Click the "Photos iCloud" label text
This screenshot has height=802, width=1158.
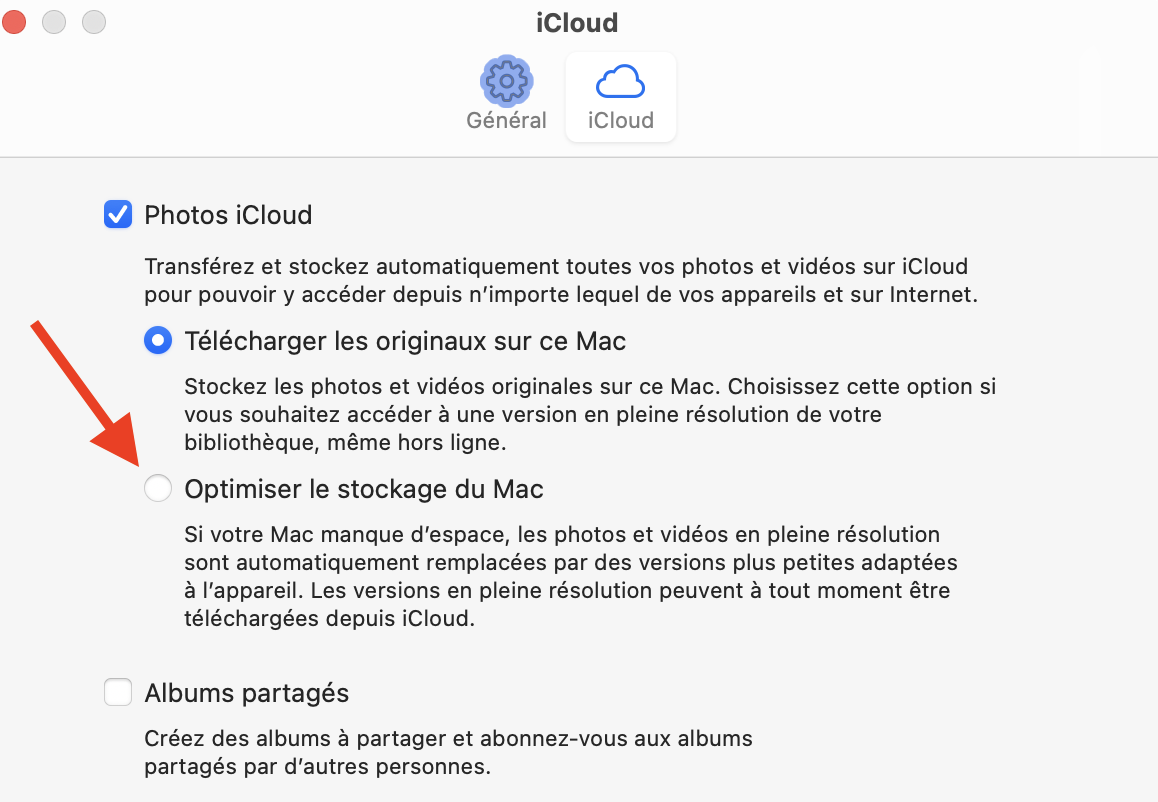coord(228,215)
